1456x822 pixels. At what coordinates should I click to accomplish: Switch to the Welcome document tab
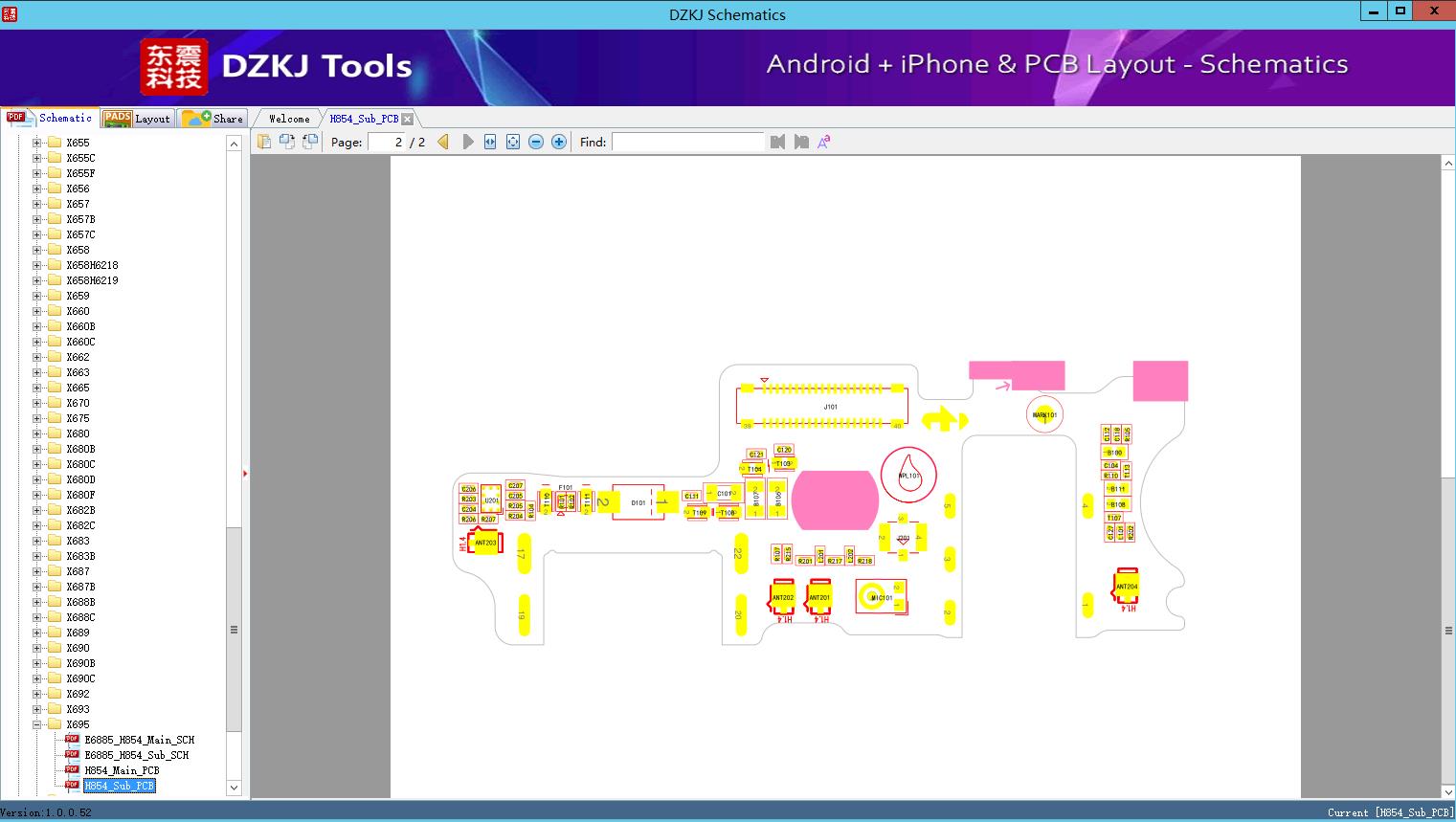pos(289,119)
